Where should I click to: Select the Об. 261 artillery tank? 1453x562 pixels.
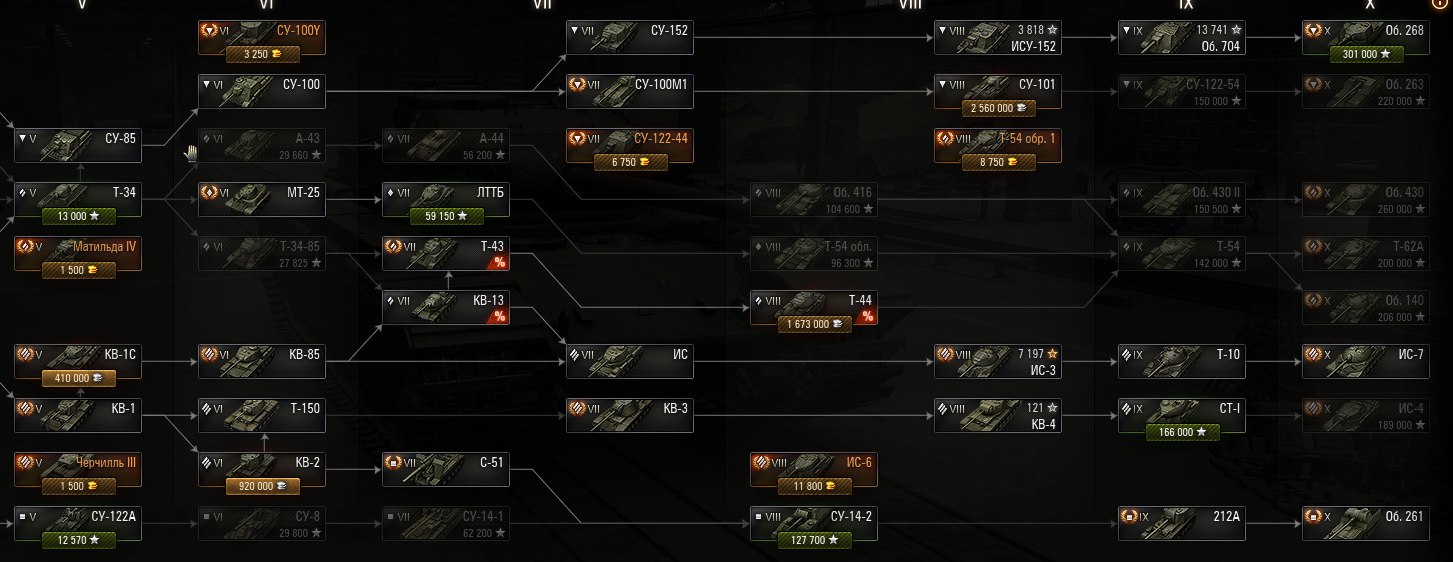(x=1366, y=523)
